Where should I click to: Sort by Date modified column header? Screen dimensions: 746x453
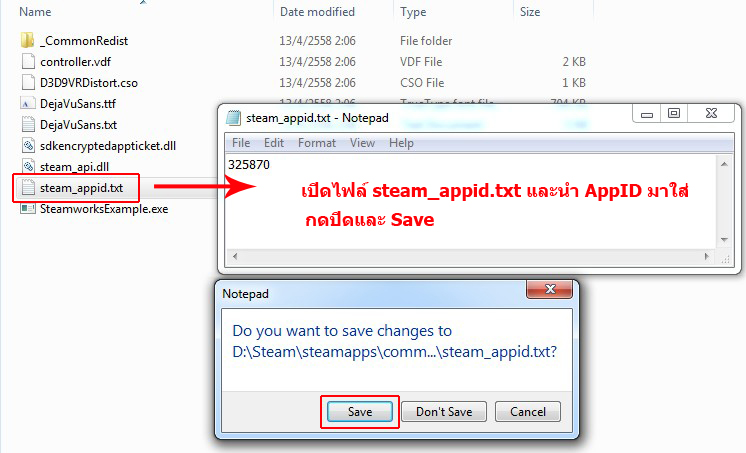317,12
